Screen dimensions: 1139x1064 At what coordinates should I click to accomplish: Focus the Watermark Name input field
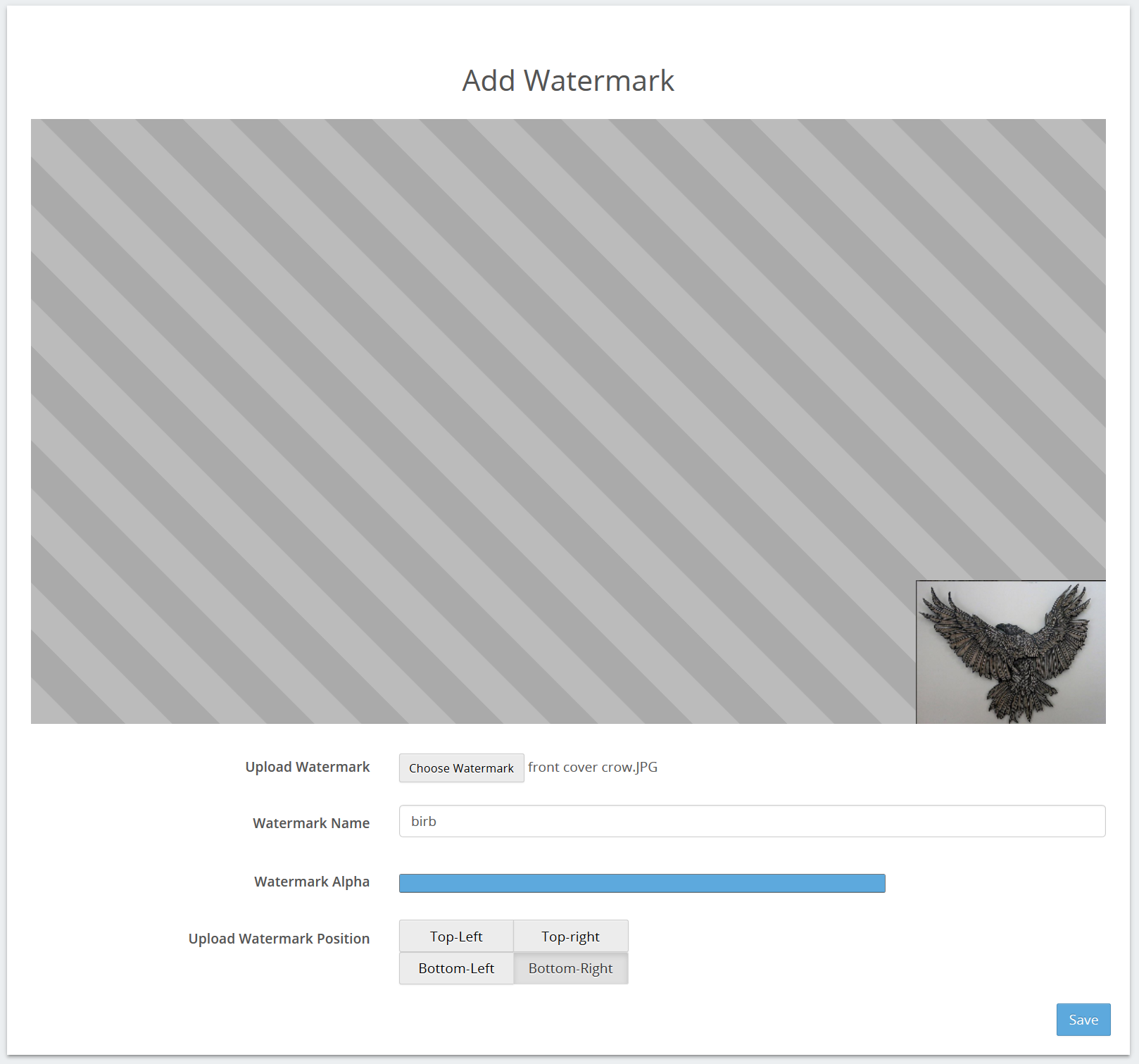coord(752,821)
